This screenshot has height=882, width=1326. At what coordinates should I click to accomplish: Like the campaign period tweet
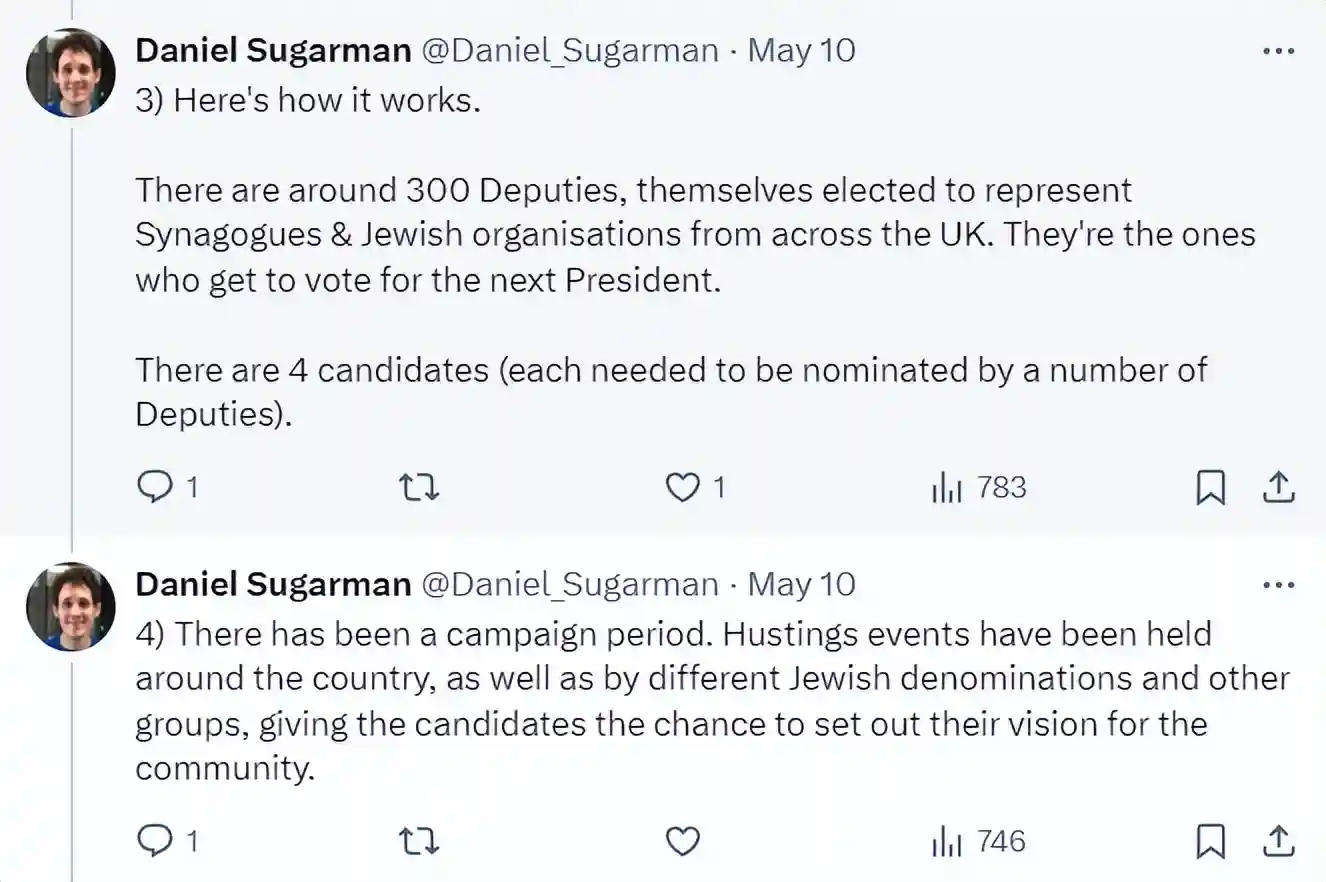(683, 841)
